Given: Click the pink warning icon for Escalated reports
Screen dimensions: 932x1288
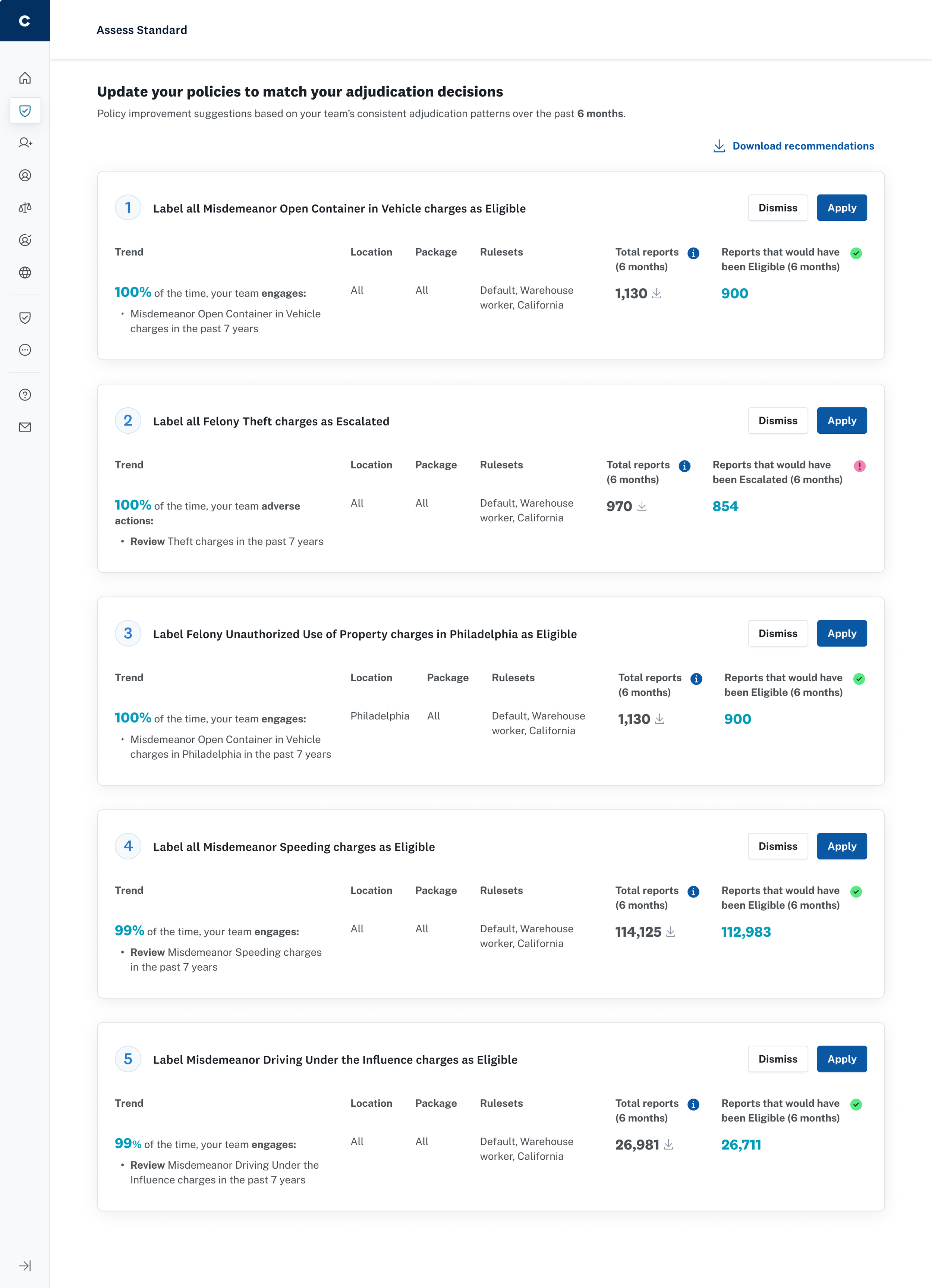Looking at the screenshot, I should (859, 466).
